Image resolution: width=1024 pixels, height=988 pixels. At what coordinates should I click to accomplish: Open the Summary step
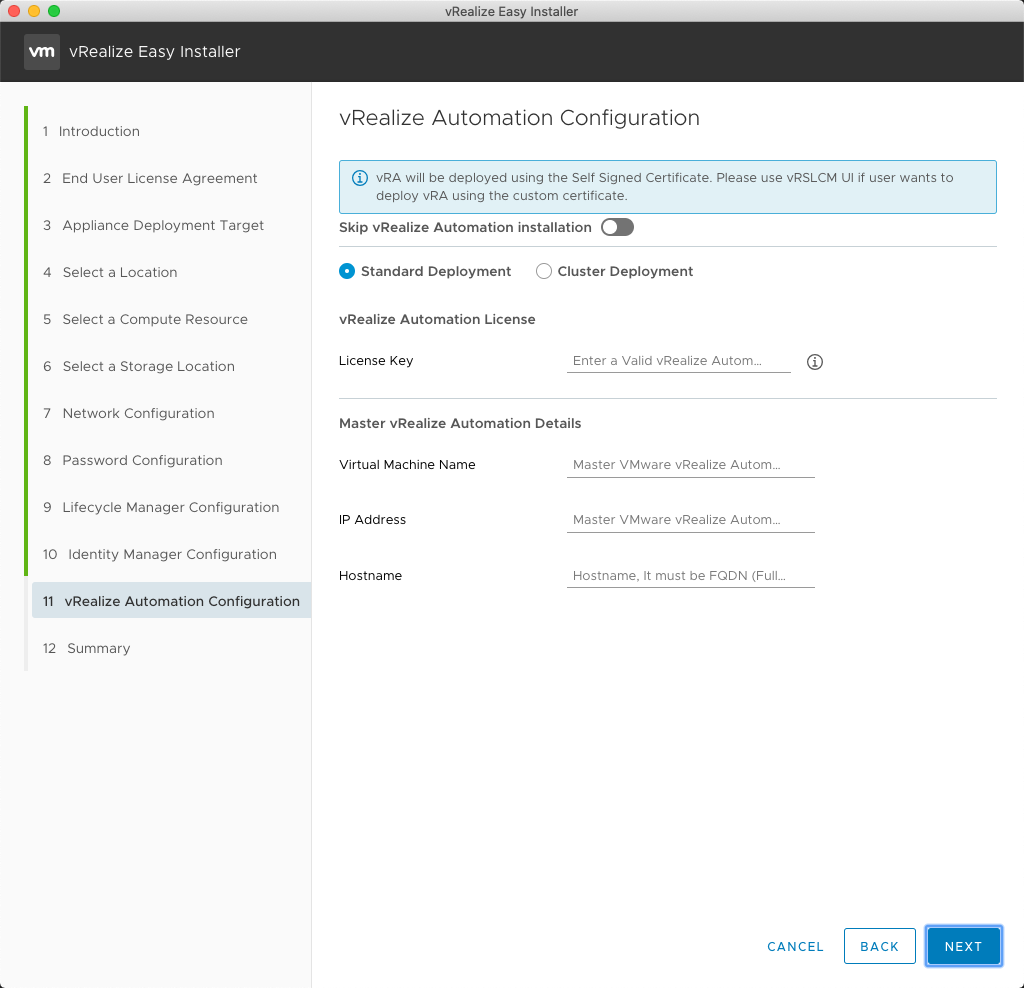point(98,648)
